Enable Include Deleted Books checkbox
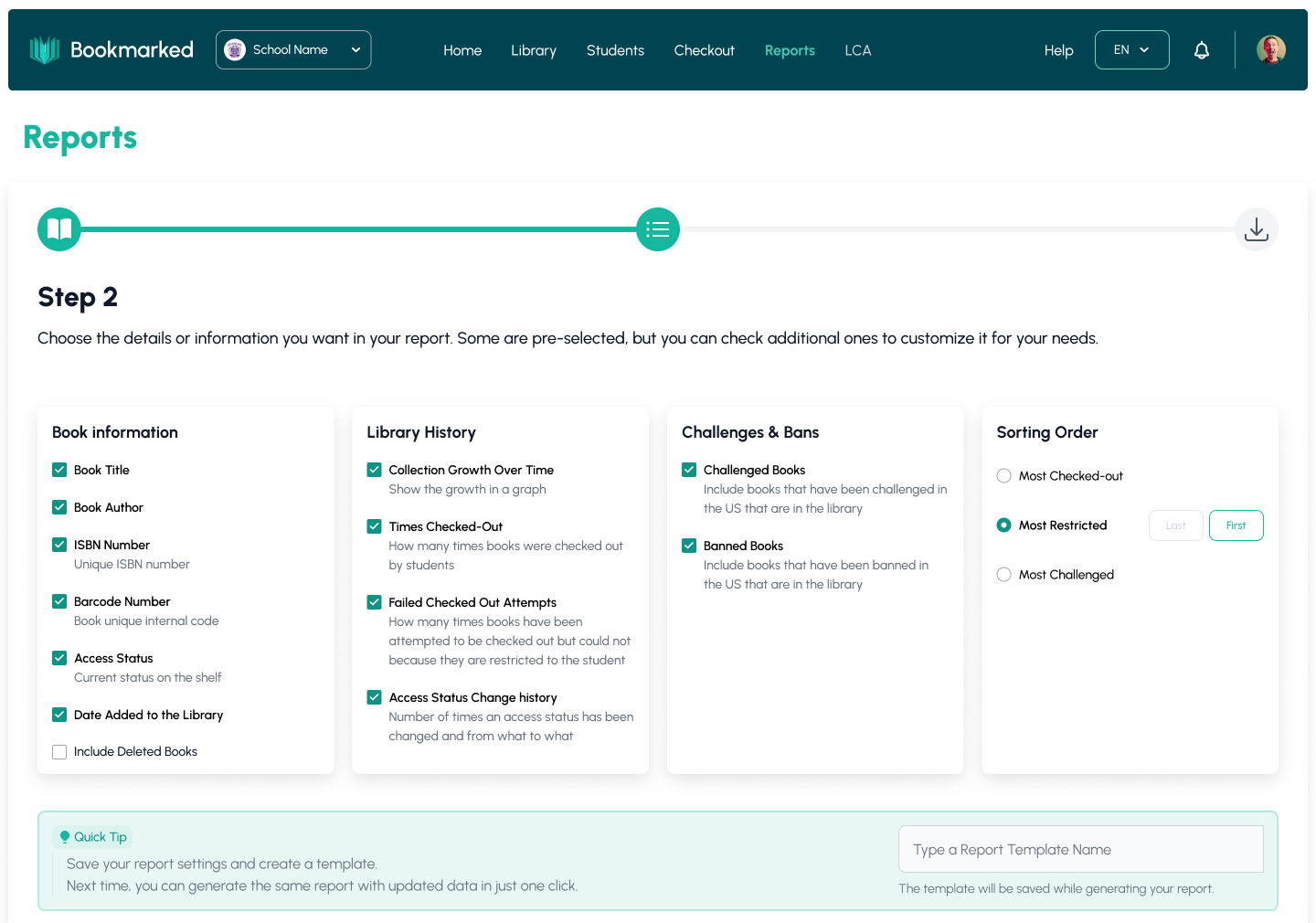Screen dimensions: 1316x923 tap(59, 752)
